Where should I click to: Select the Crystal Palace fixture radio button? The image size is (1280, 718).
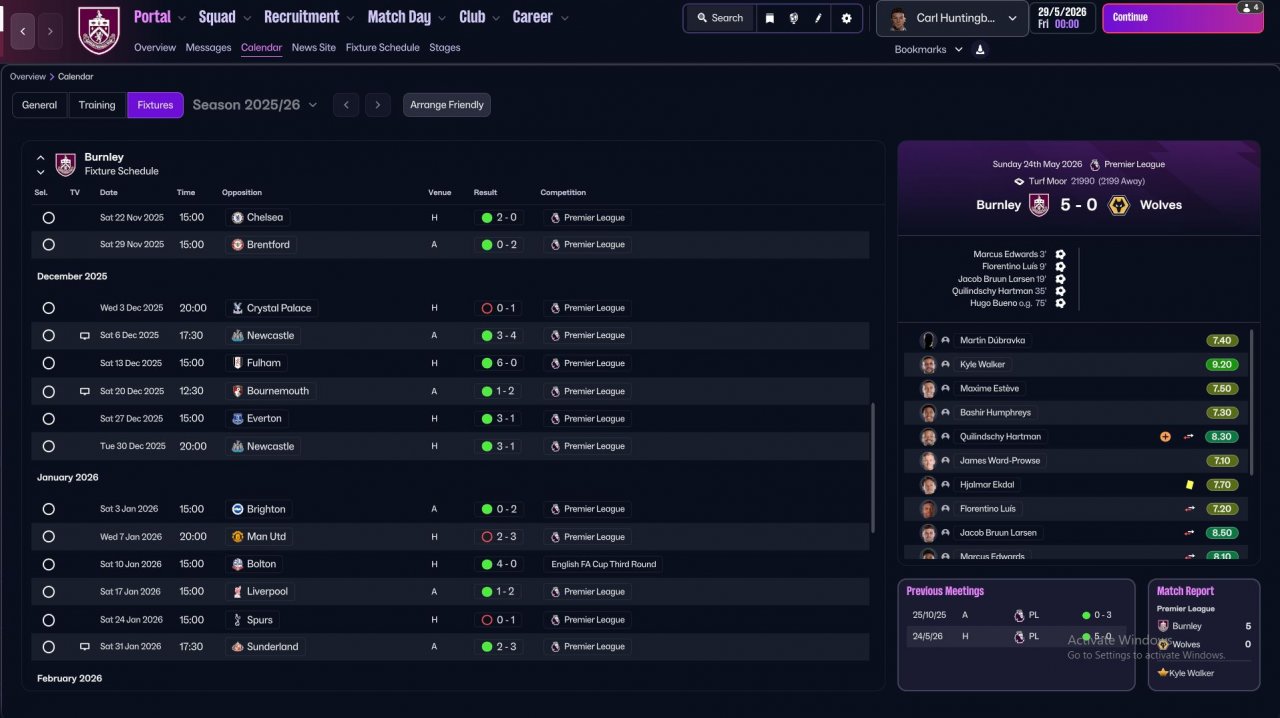(48, 308)
